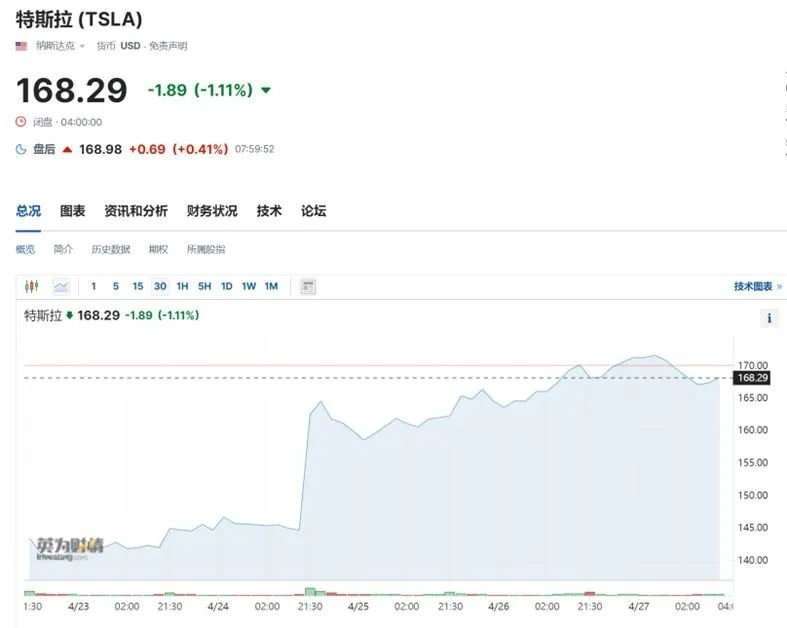Expand the 纳斯达克 exchange dropdown
Viewport: 787px width, 628px height.
pyautogui.click(x=60, y=46)
